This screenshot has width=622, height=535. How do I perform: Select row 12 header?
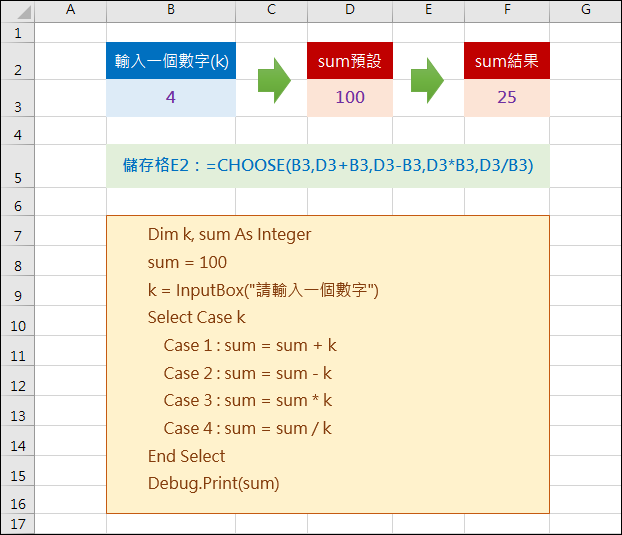18,381
